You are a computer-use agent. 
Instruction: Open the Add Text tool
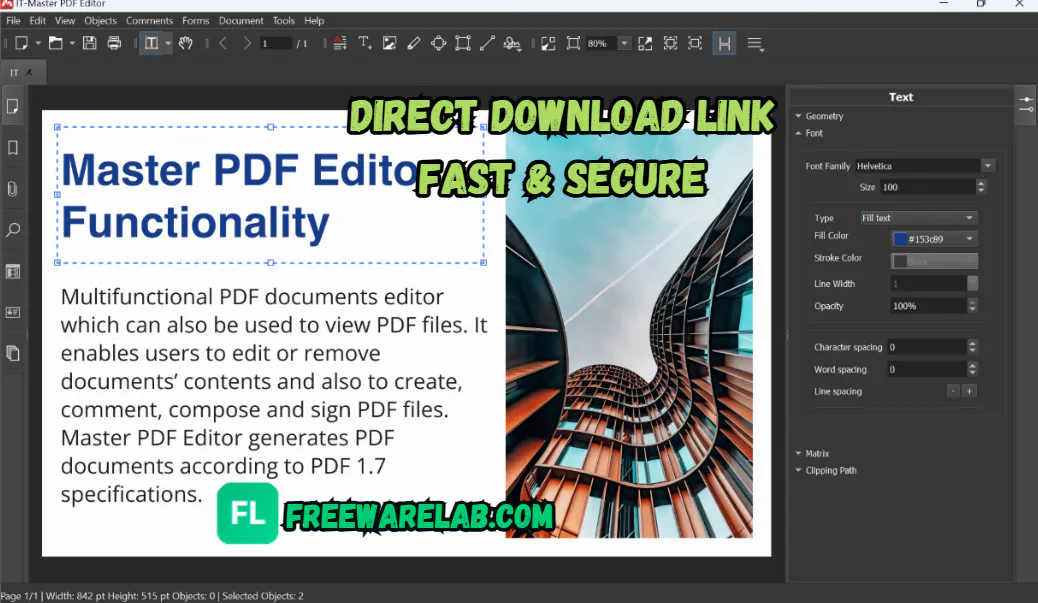point(366,43)
